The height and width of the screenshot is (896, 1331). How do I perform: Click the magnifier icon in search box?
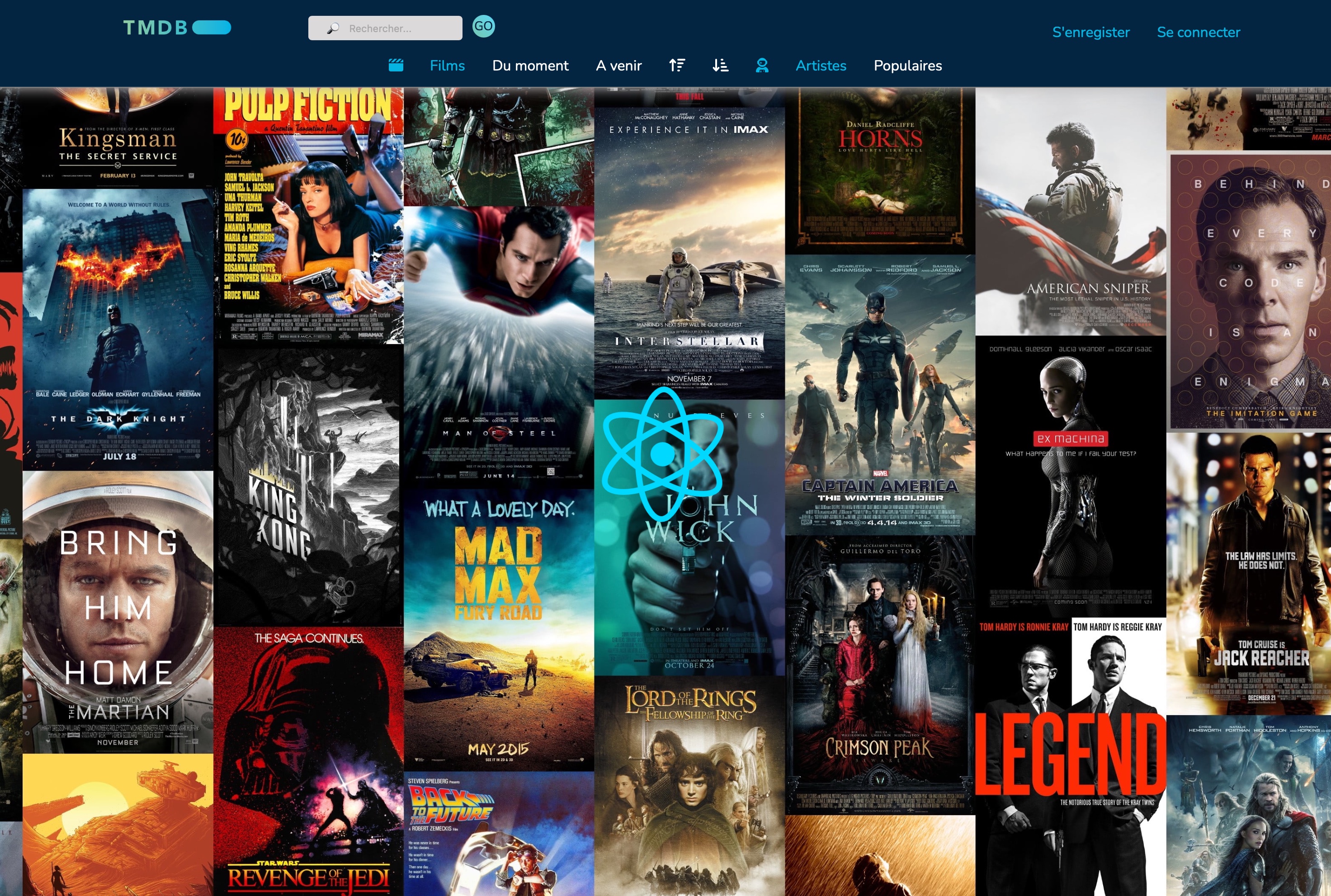point(333,28)
